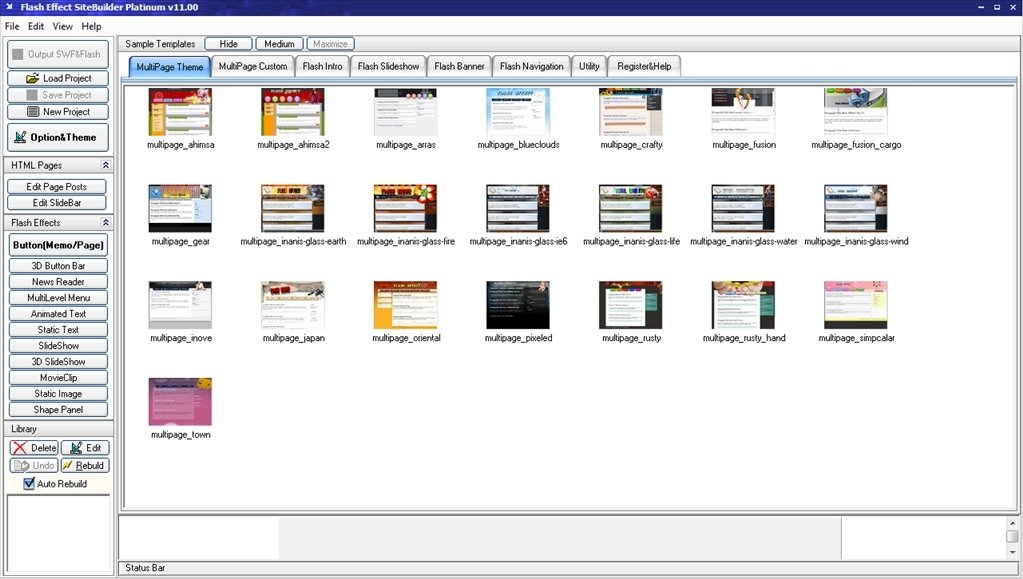Click the empty Library list box
Image resolution: width=1023 pixels, height=579 pixels.
click(59, 533)
